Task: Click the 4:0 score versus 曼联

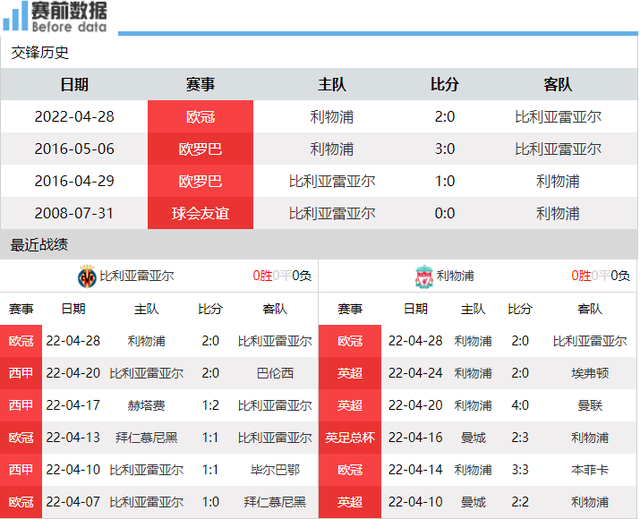Action: coord(520,406)
